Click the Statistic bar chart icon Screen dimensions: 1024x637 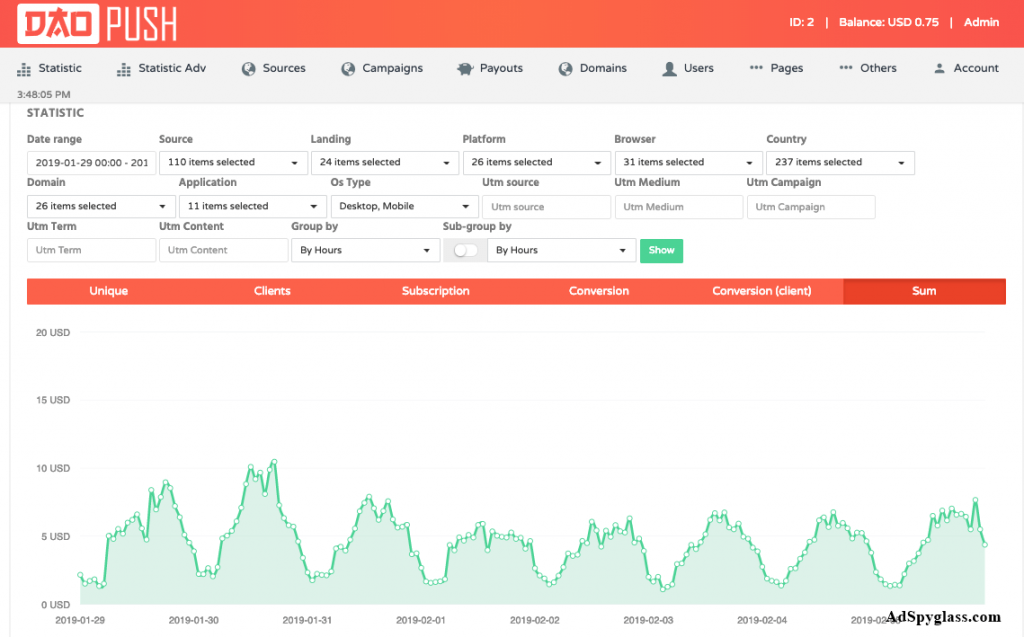tap(24, 69)
